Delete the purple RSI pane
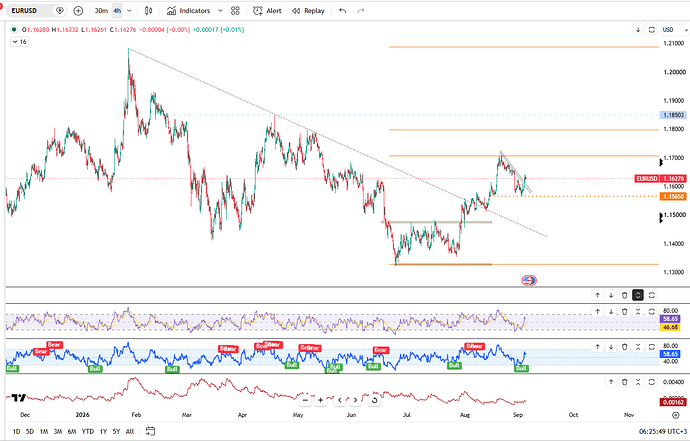The image size is (690, 441). 624,311
